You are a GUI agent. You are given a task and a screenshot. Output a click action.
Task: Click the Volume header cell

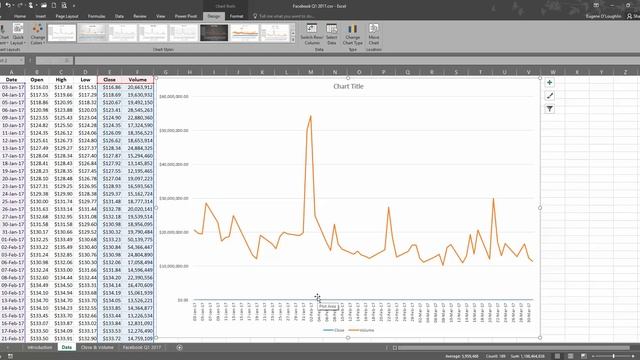tap(138, 80)
